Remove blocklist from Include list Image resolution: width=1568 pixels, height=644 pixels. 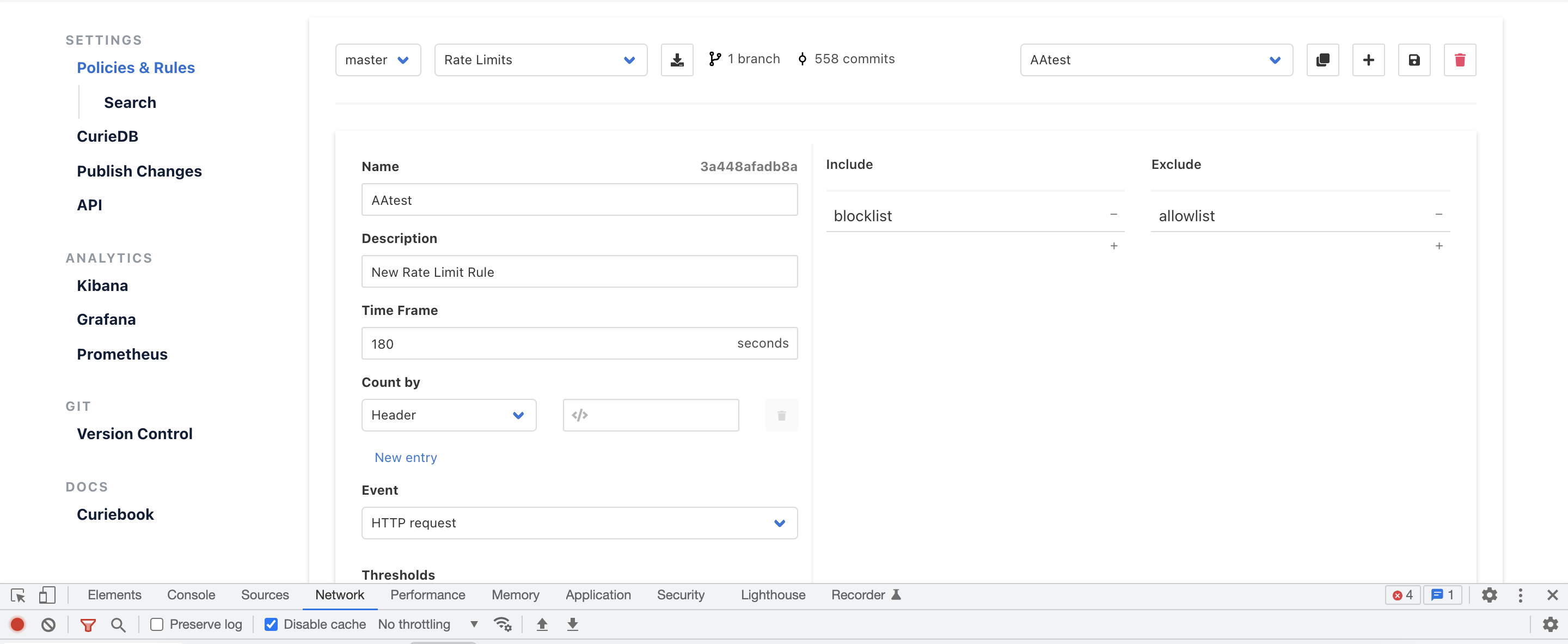pos(1113,215)
